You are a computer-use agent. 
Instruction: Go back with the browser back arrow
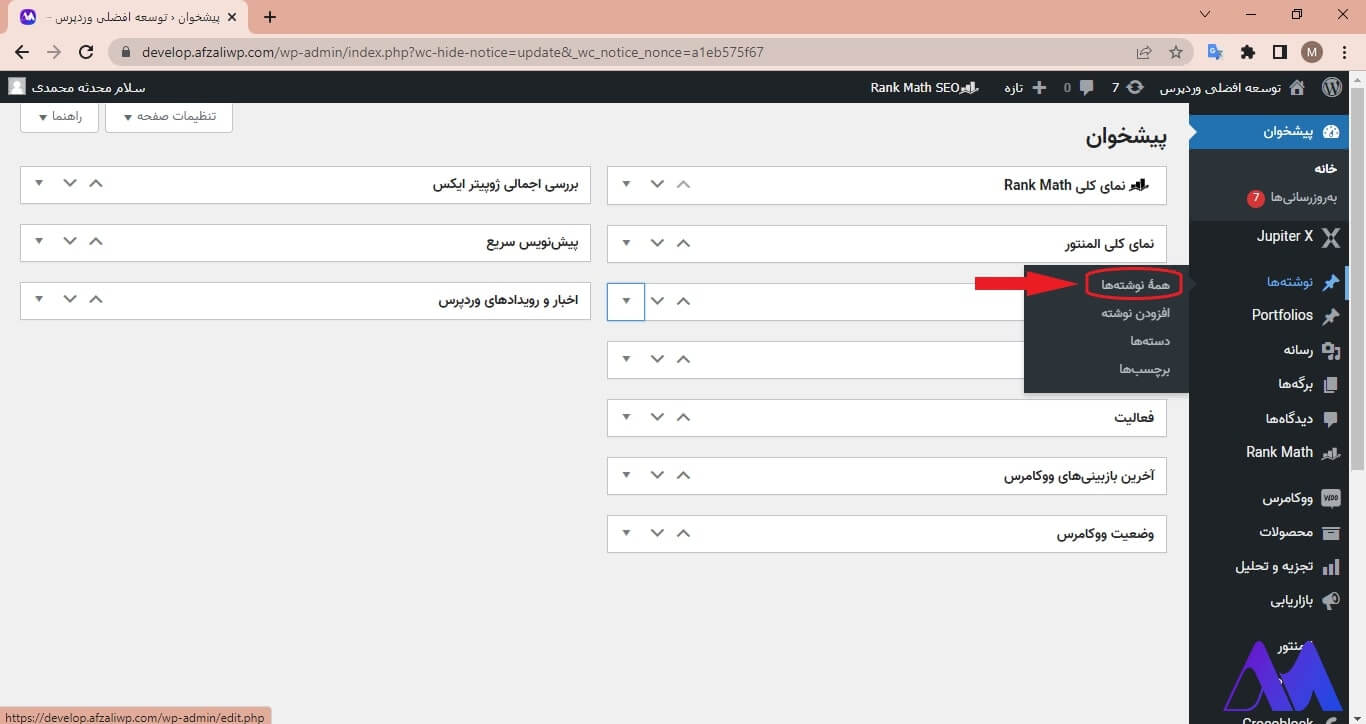(22, 52)
